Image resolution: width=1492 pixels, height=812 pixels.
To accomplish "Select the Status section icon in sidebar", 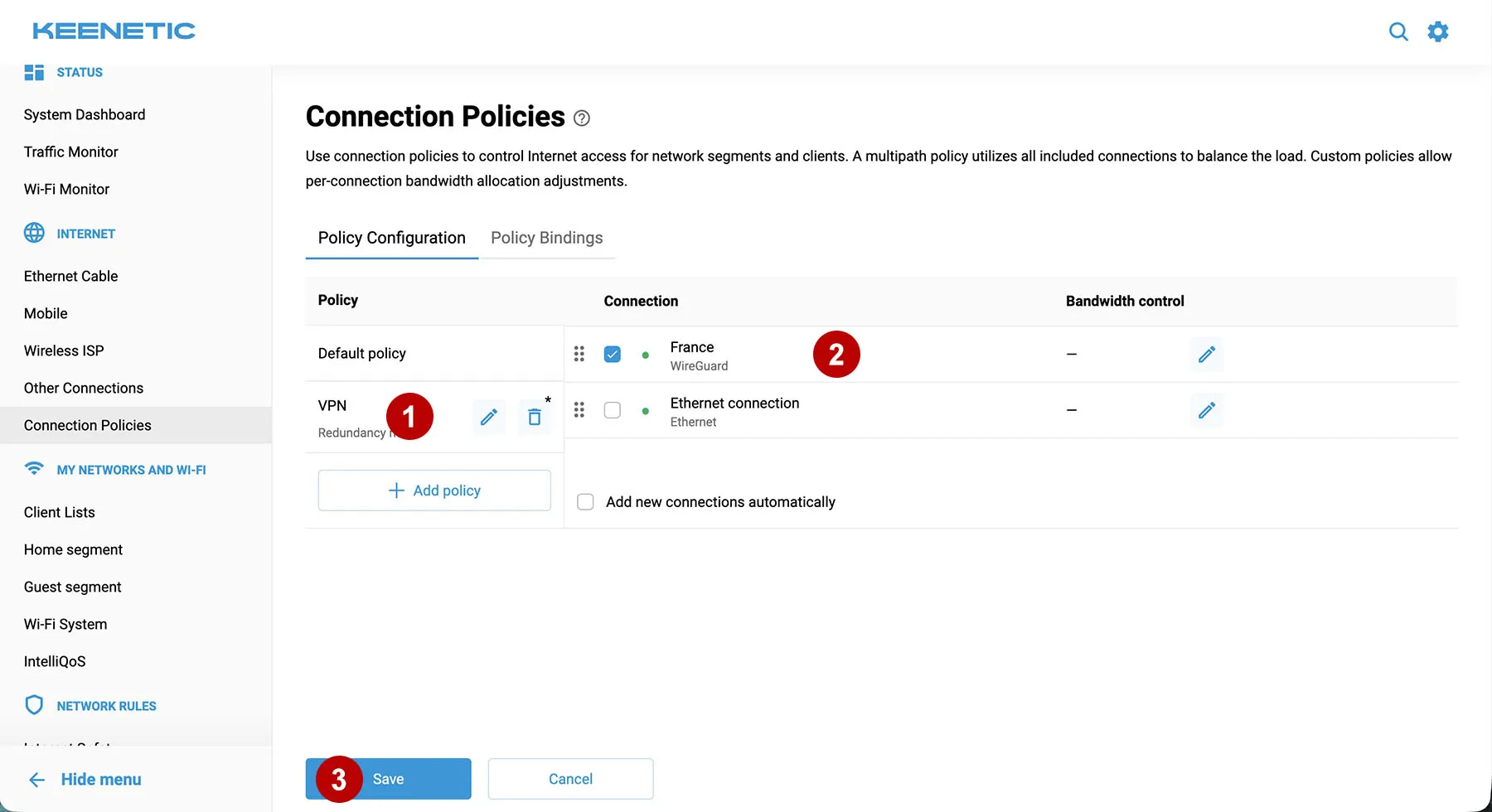I will [34, 72].
